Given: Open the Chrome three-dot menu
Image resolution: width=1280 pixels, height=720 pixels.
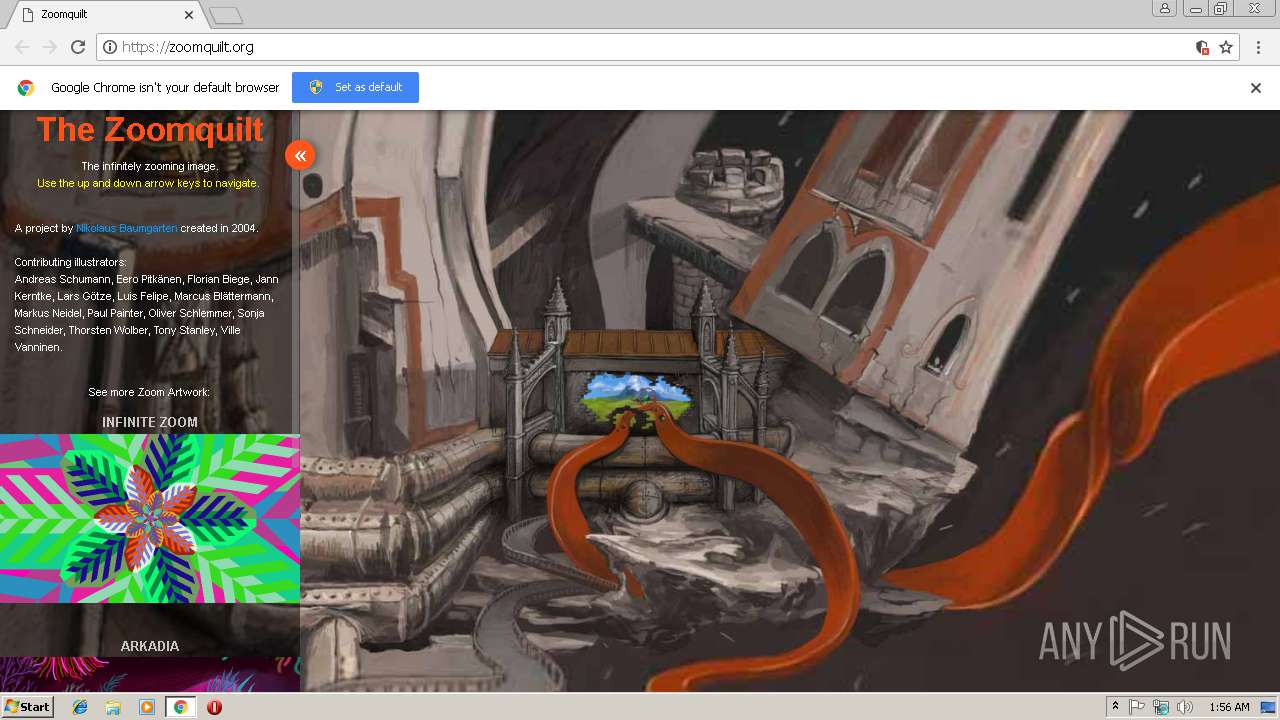Looking at the screenshot, I should [1256, 47].
